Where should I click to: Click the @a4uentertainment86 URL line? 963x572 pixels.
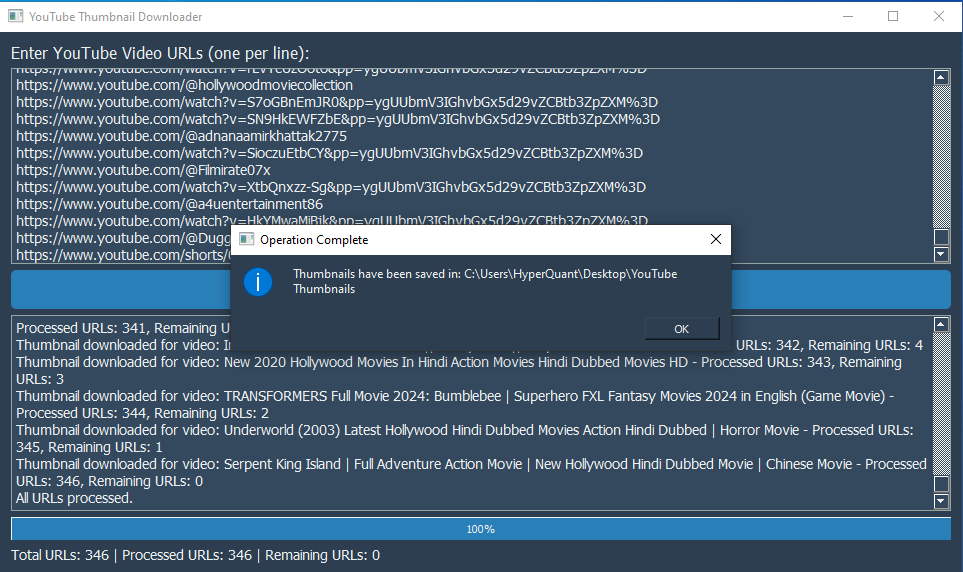(x=169, y=204)
